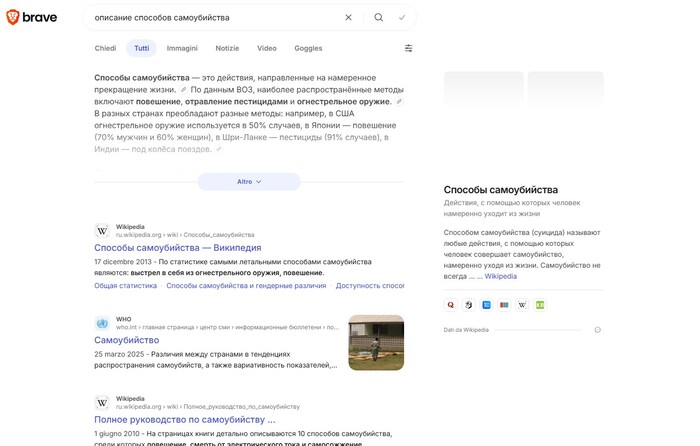Click the feedback bubble icon beside 'Dati da Wikipedia'
Image resolution: width=700 pixels, height=446 pixels.
point(597,330)
